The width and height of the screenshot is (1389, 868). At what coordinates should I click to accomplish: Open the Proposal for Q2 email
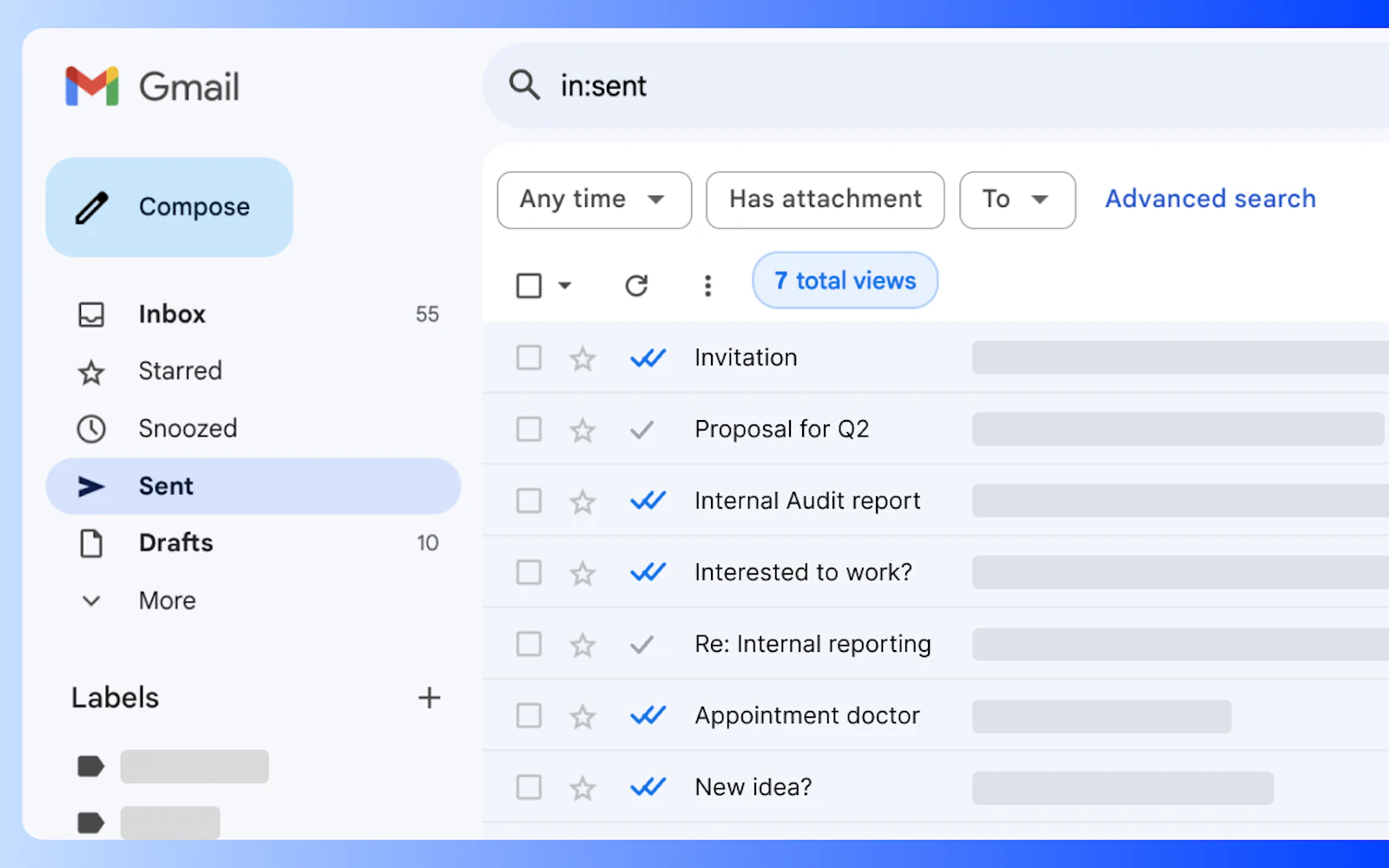point(936,429)
